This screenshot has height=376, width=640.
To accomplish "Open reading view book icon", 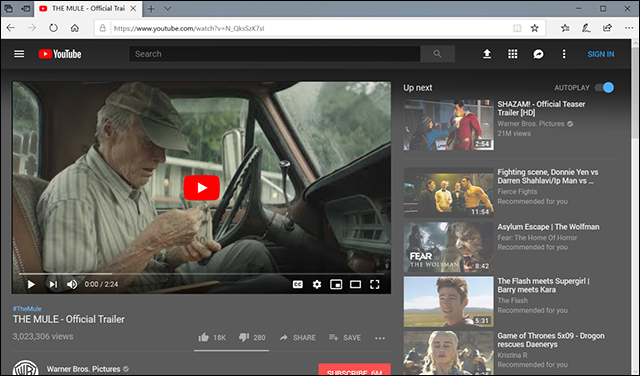I will (x=517, y=28).
